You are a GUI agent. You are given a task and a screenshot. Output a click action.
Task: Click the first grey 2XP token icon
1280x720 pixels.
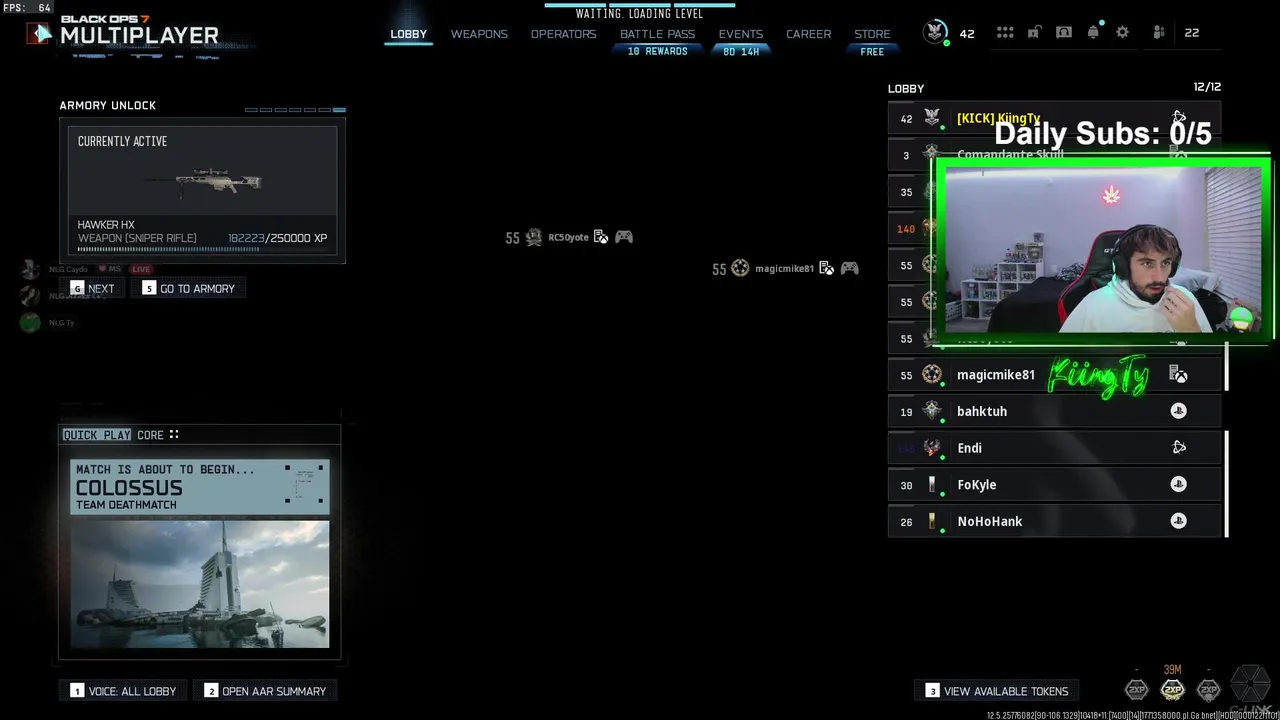point(1136,689)
